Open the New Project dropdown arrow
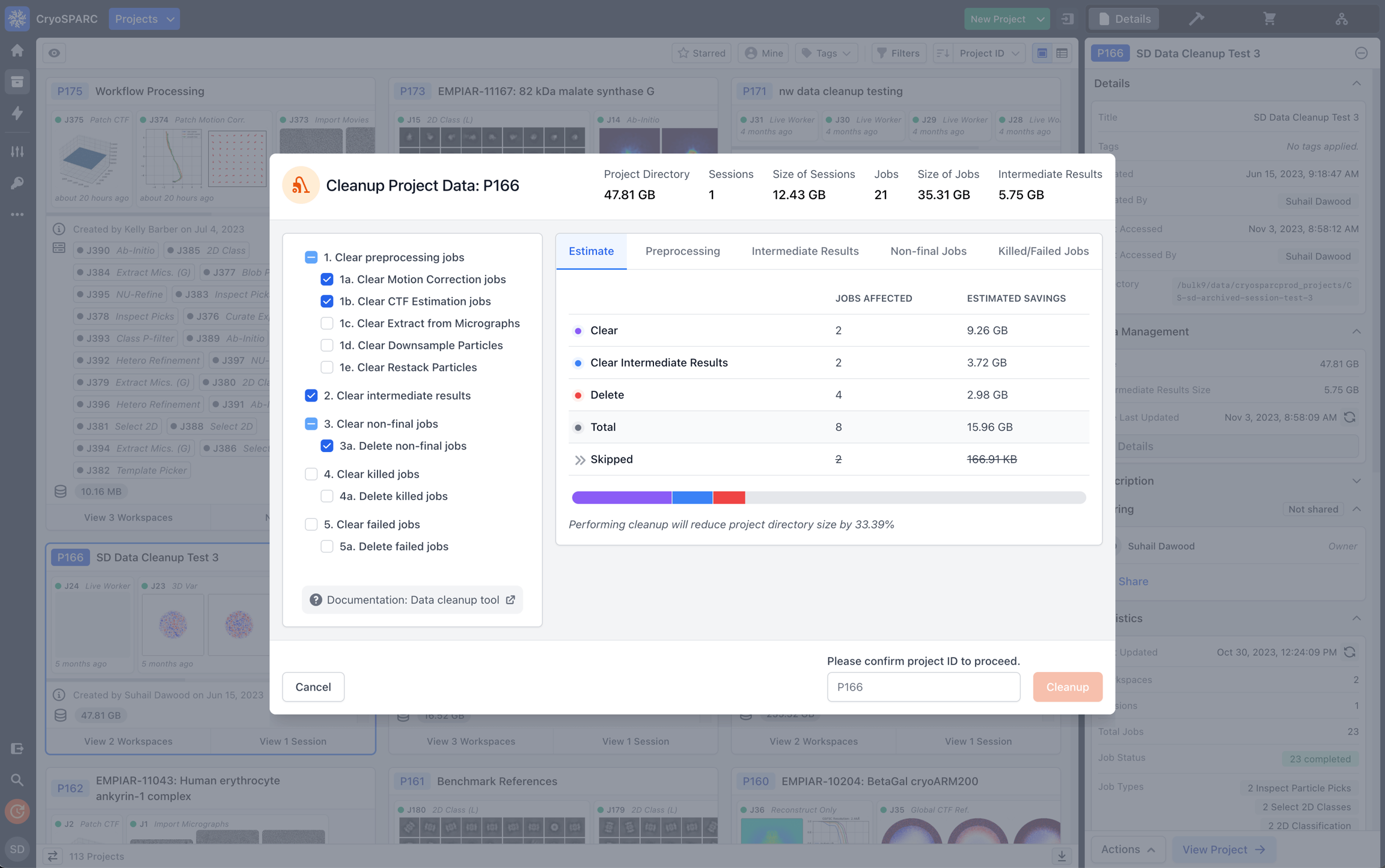Screen dimensions: 1385x868 (1041, 19)
